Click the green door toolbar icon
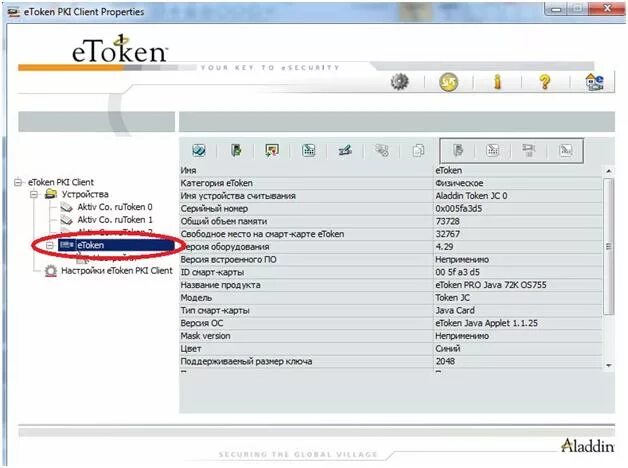The height and width of the screenshot is (468, 628). pyautogui.click(x=236, y=151)
